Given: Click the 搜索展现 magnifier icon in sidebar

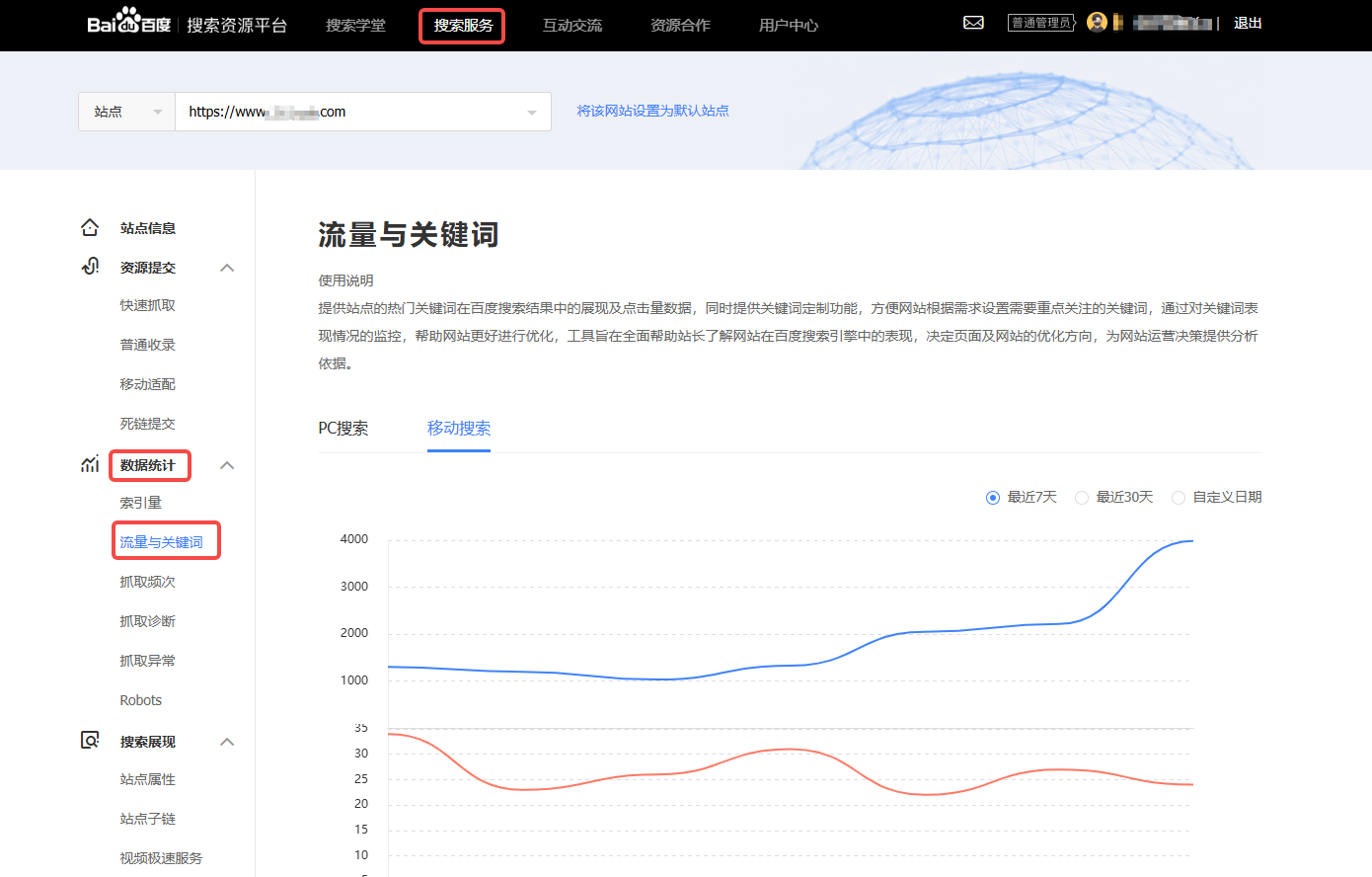Looking at the screenshot, I should coord(89,741).
